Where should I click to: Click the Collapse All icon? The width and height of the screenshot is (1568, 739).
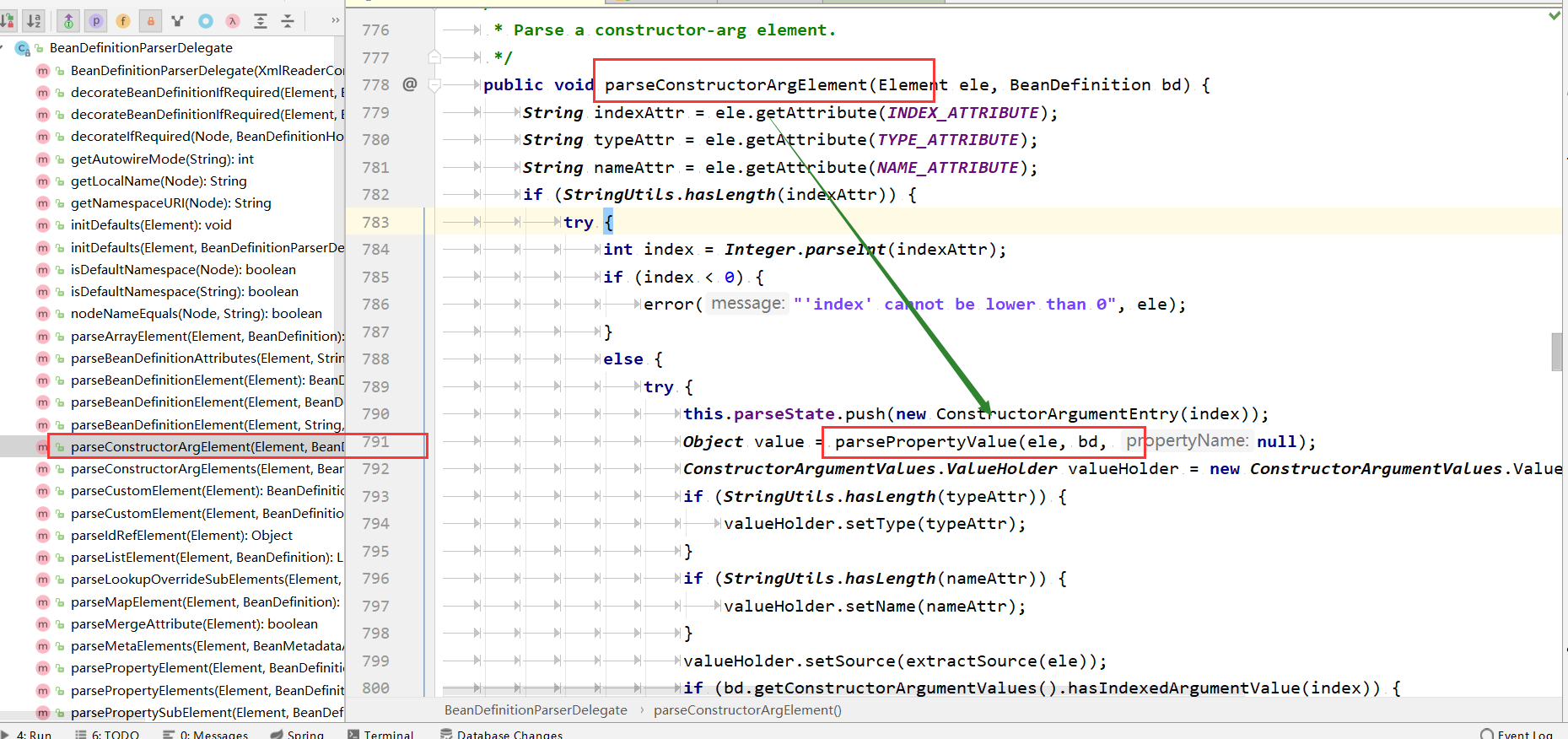[288, 21]
